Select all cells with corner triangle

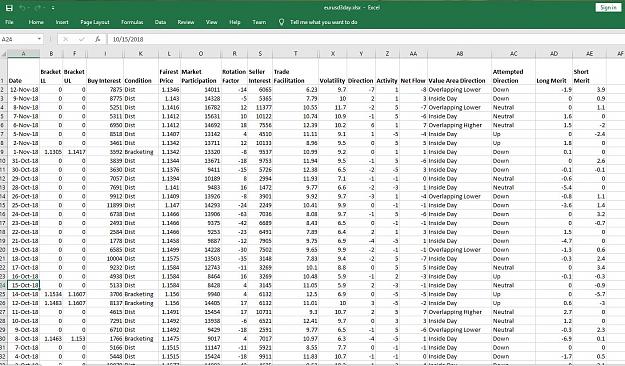[4, 53]
